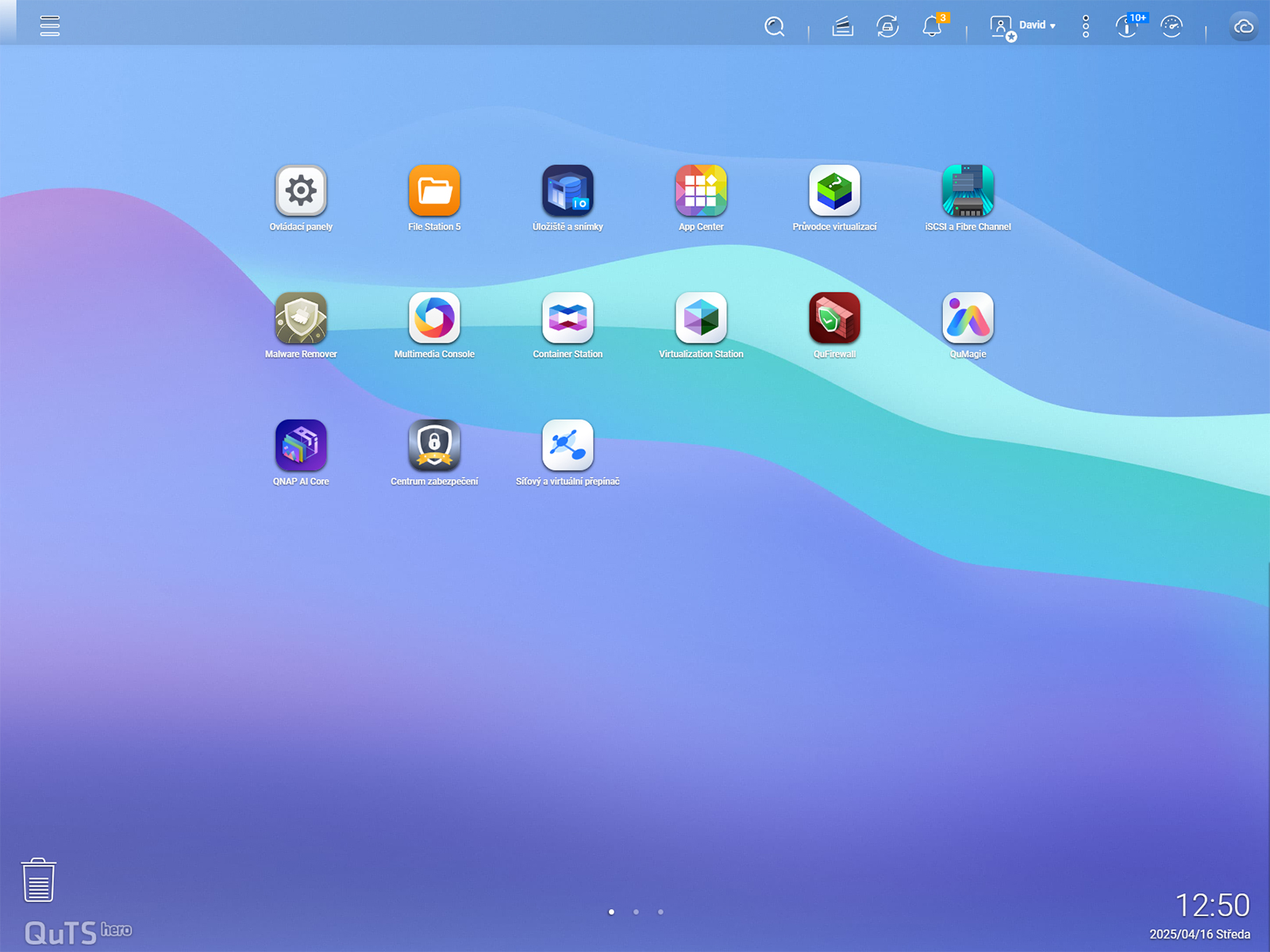1270x952 pixels.
Task: Open the three-dot more options menu
Action: [1086, 26]
